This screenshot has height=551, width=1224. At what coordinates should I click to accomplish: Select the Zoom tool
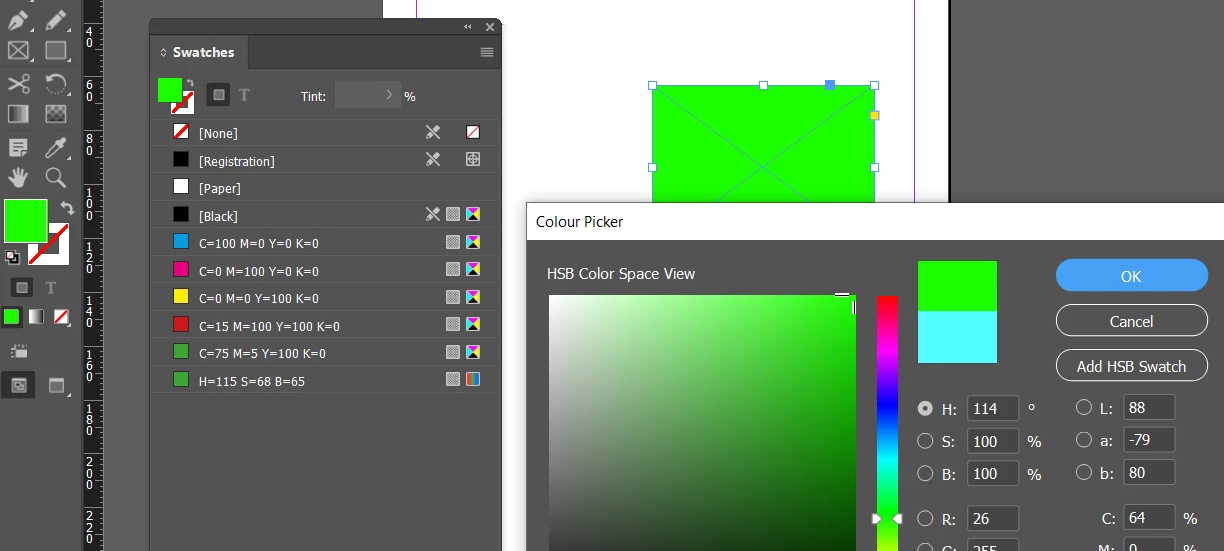pos(56,178)
